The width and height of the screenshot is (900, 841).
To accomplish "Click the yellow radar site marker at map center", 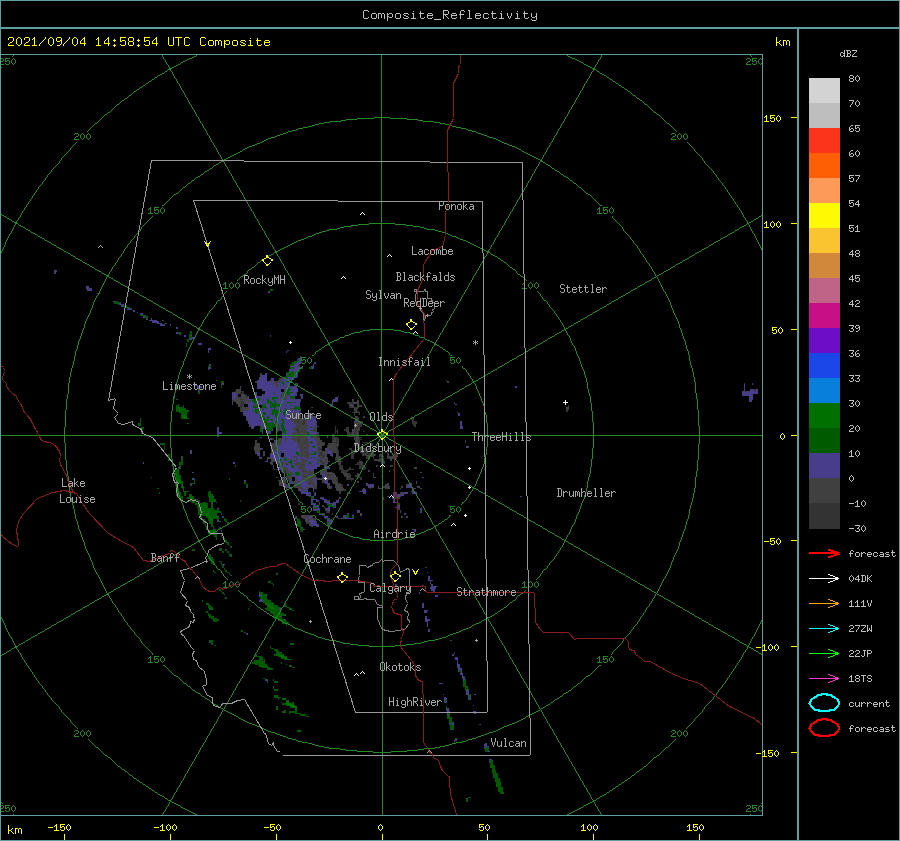I will pyautogui.click(x=382, y=435).
